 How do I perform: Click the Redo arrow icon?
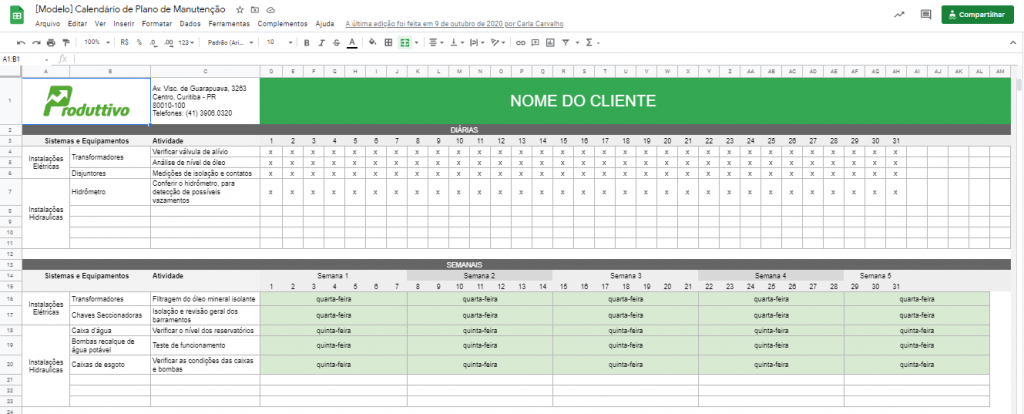click(36, 42)
